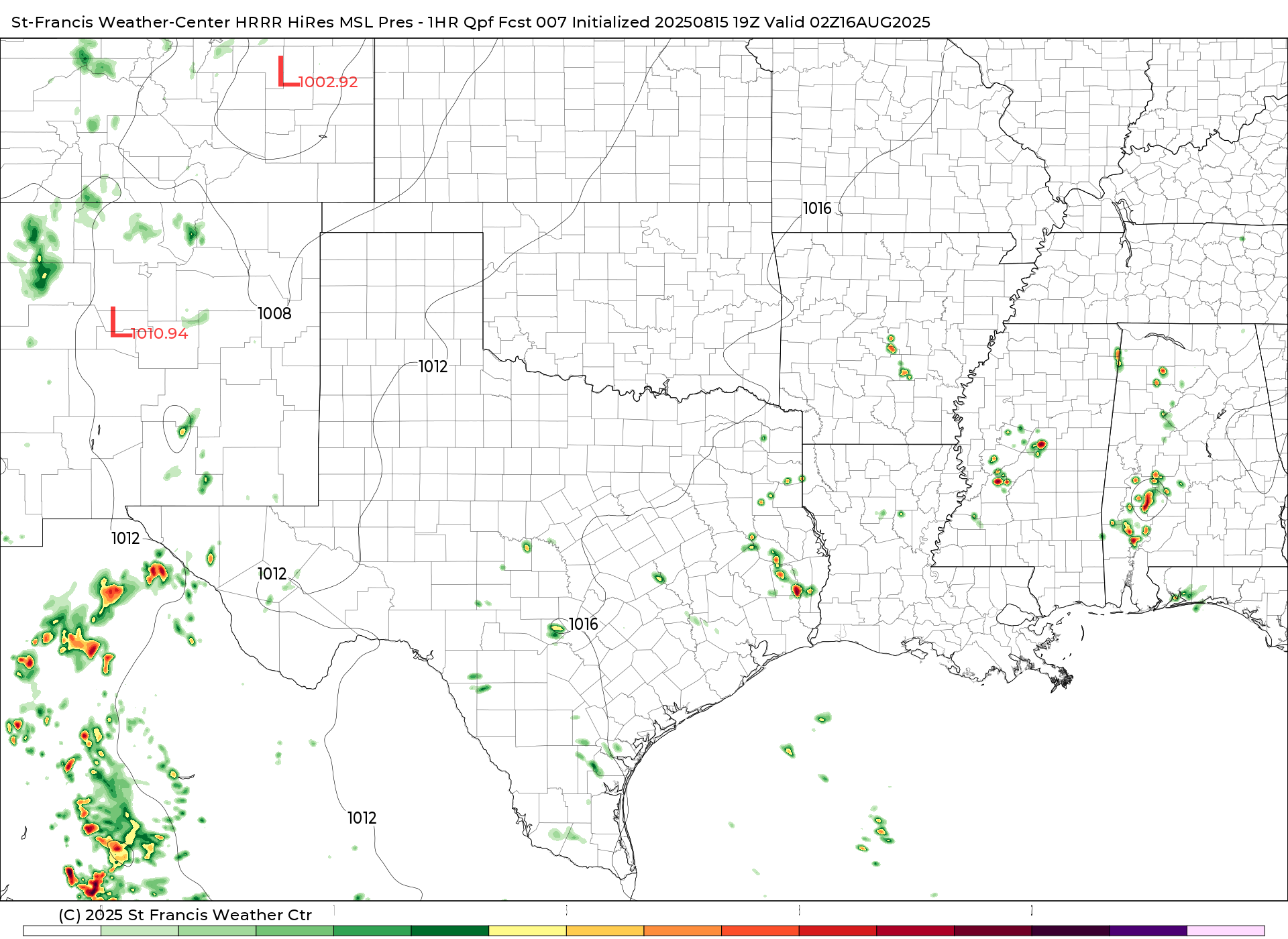This screenshot has width=1288, height=939.
Task: Click the copyright St Francis Weather Ctr text
Action: pyautogui.click(x=185, y=915)
